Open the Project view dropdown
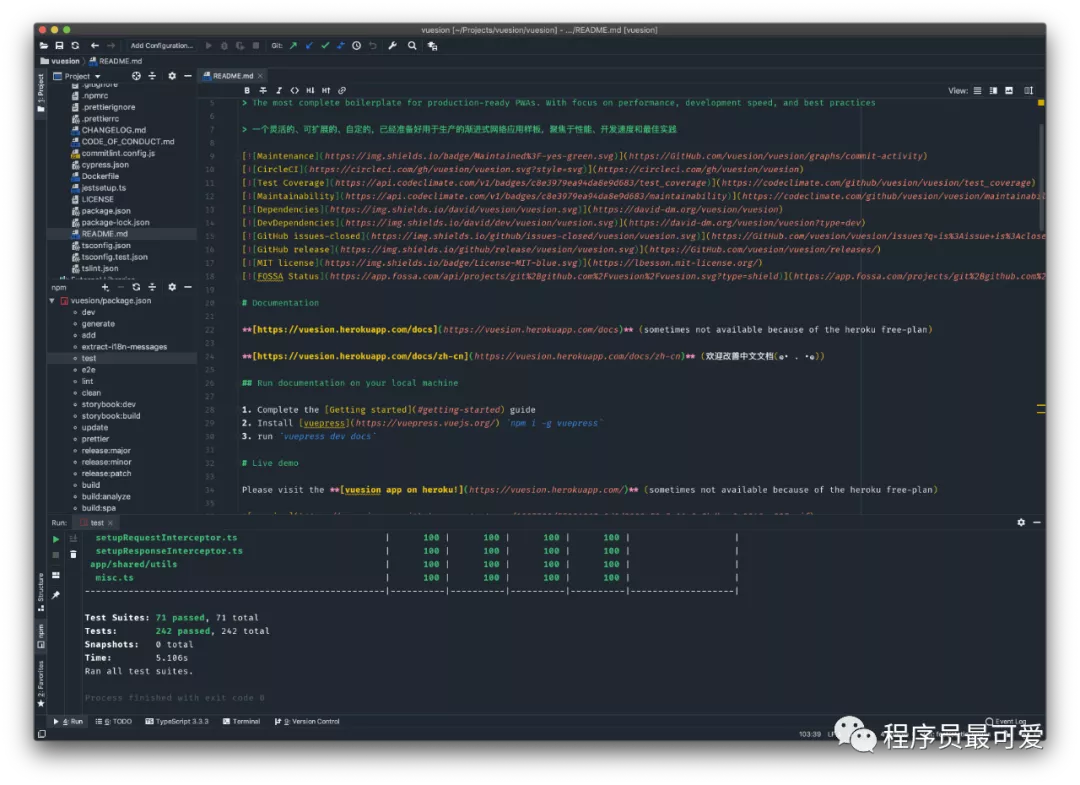Viewport: 1080px width, 785px height. point(77,76)
